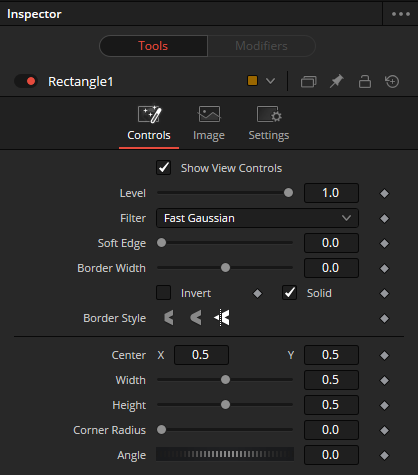
Task: Add keyframe diamond for Level
Action: point(384,193)
